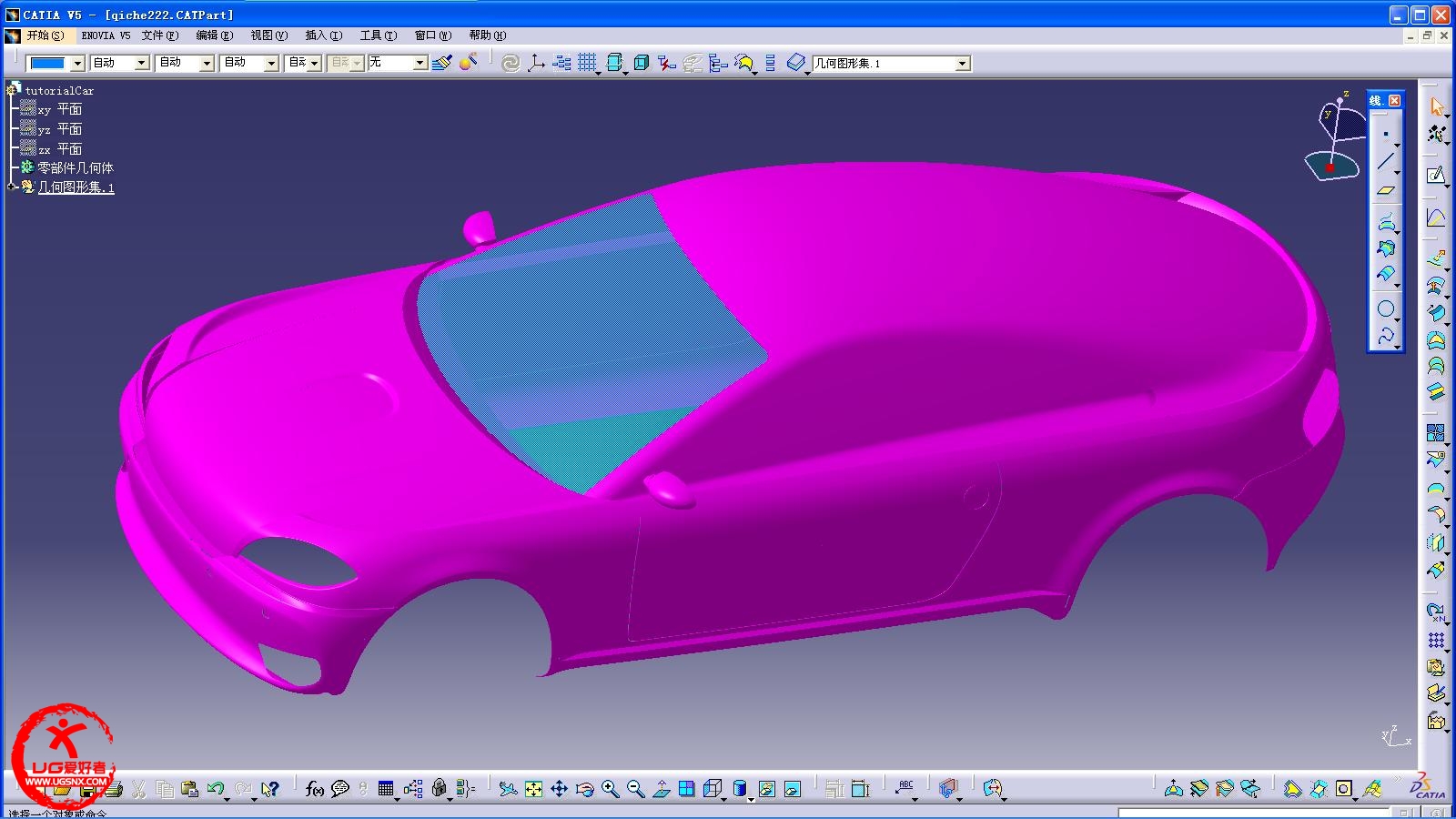This screenshot has width=1456, height=819.
Task: Click the Zoom Out magnifier
Action: [x=635, y=789]
